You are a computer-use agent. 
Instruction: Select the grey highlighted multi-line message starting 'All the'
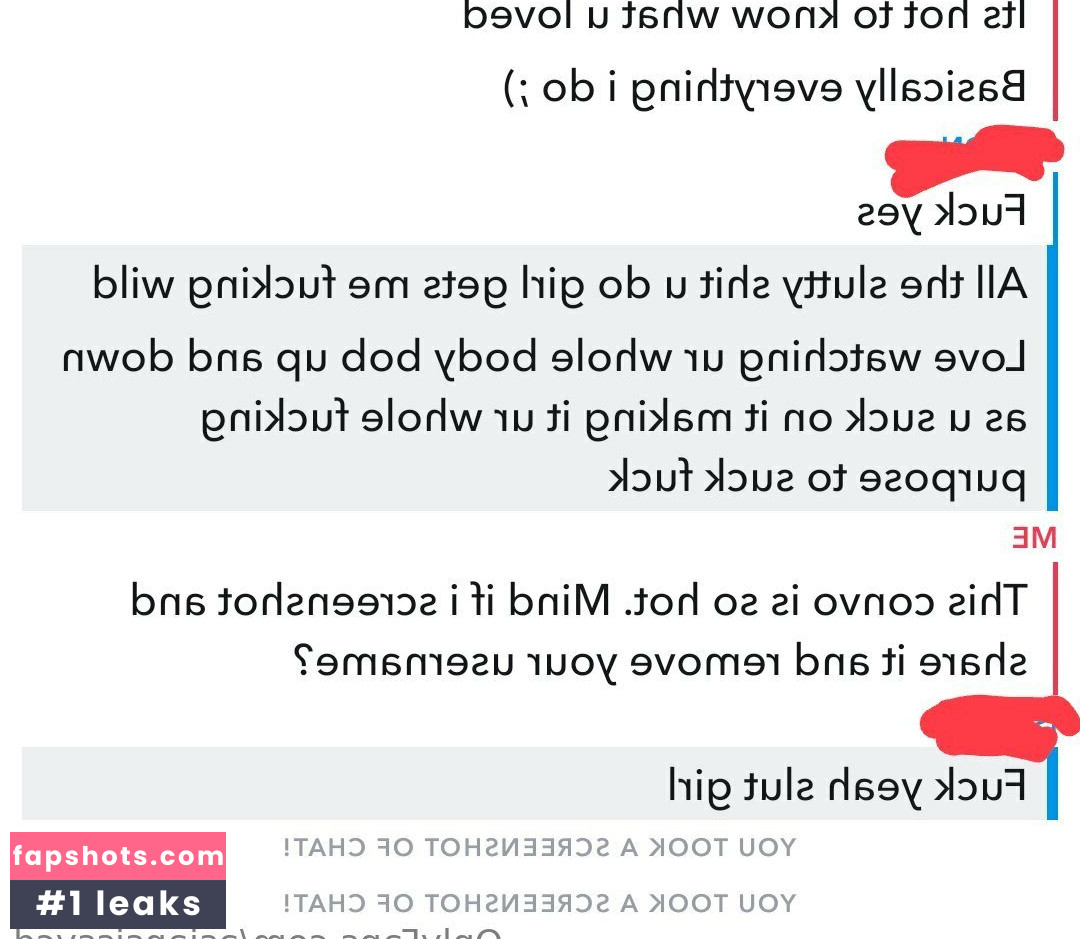pos(534,378)
